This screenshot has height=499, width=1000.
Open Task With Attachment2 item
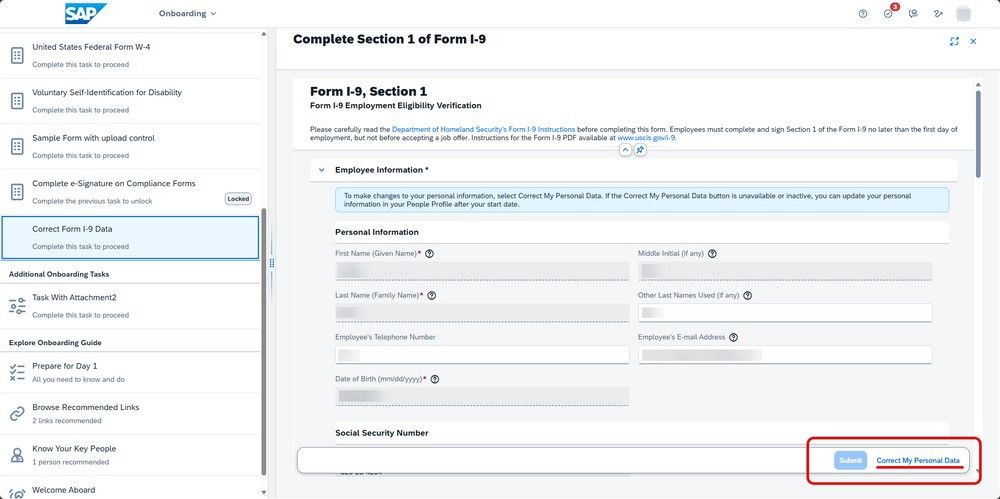(x=130, y=306)
